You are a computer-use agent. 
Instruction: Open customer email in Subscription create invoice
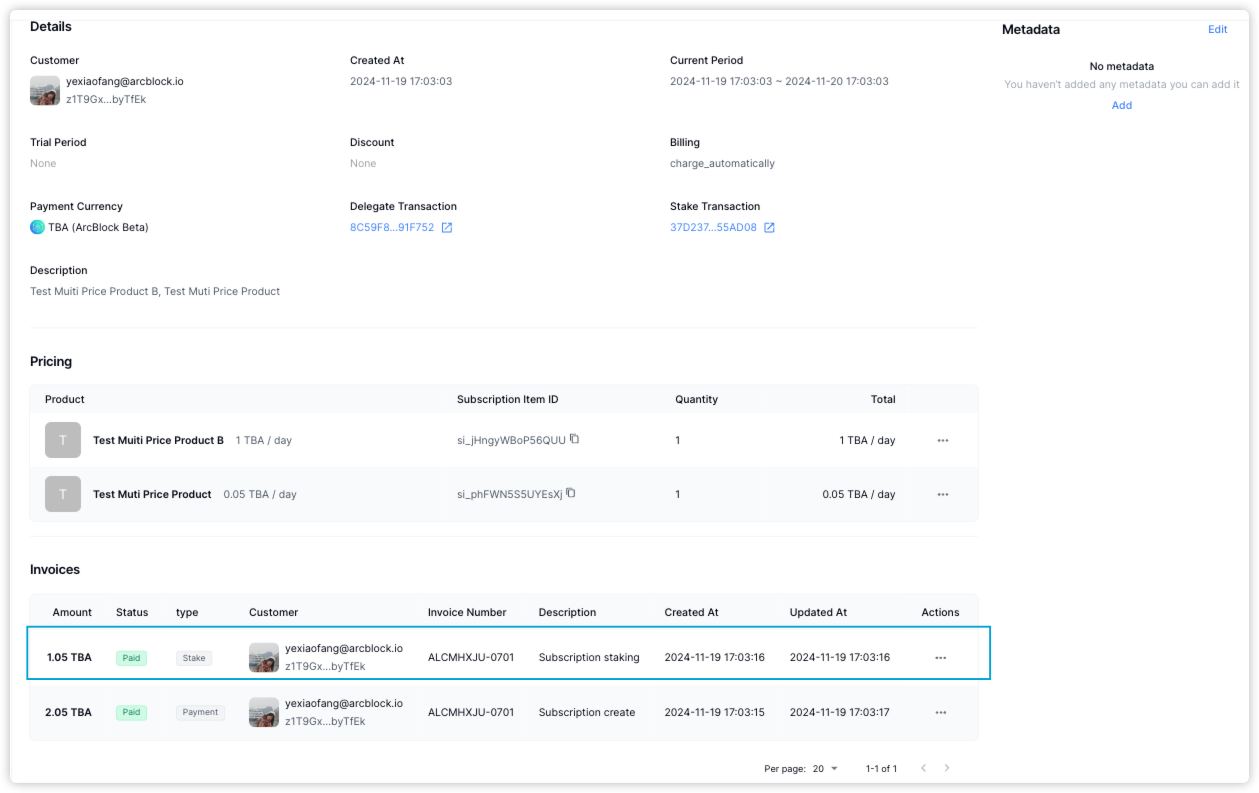point(343,703)
